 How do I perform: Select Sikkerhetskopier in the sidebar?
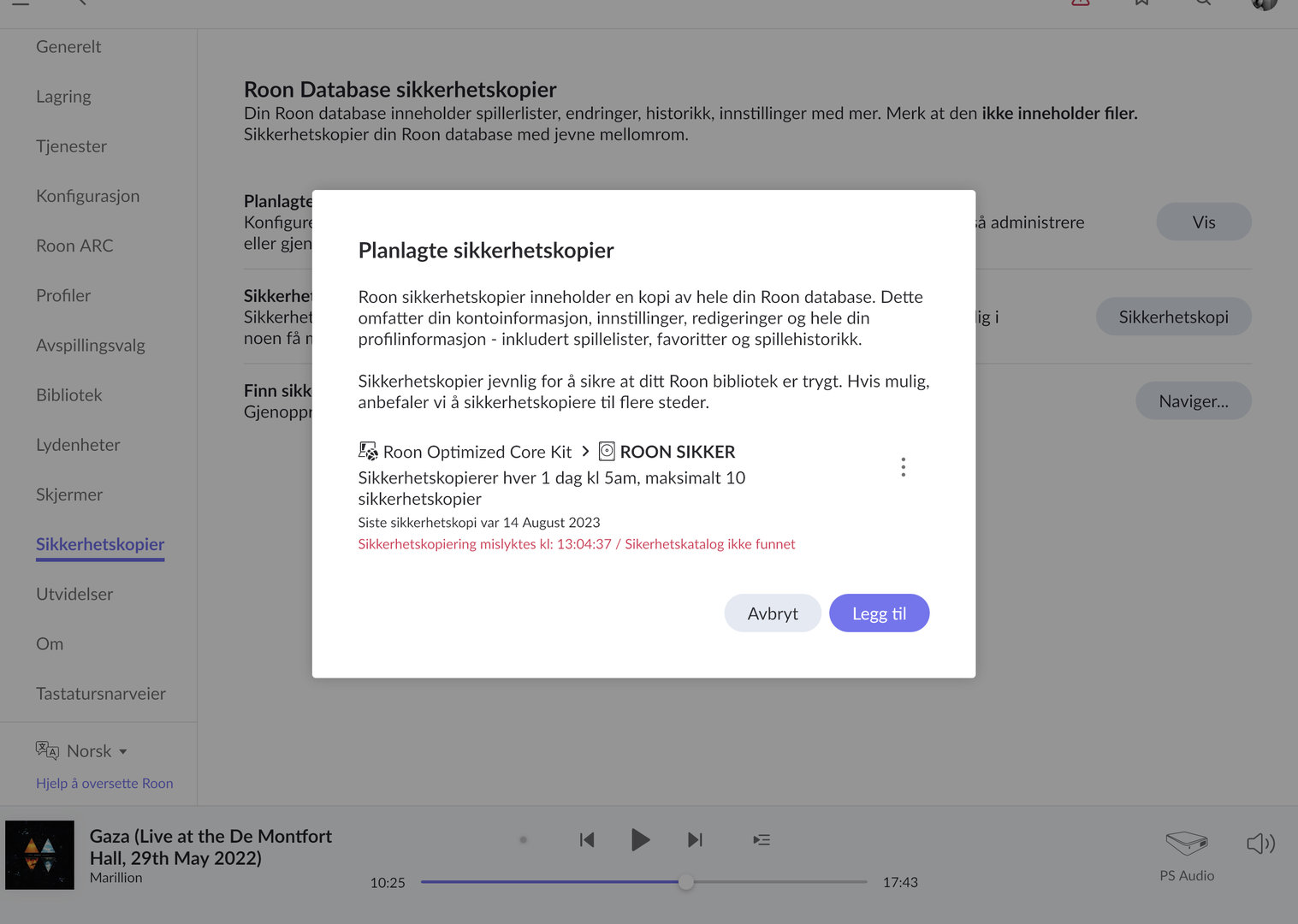[x=100, y=544]
